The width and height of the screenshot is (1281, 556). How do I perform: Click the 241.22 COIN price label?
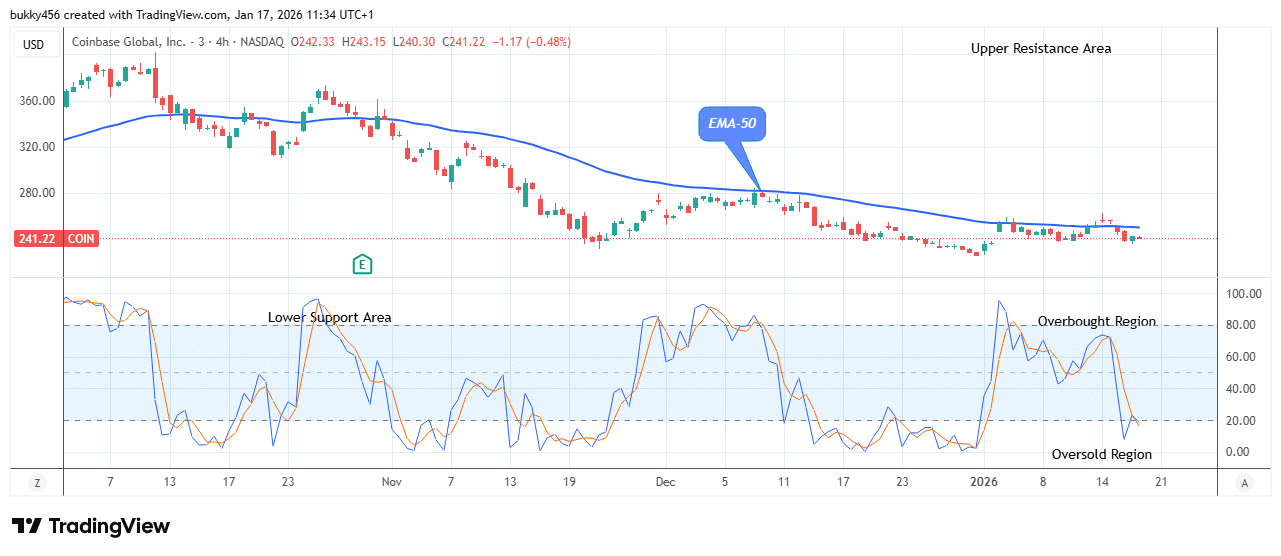tap(56, 239)
